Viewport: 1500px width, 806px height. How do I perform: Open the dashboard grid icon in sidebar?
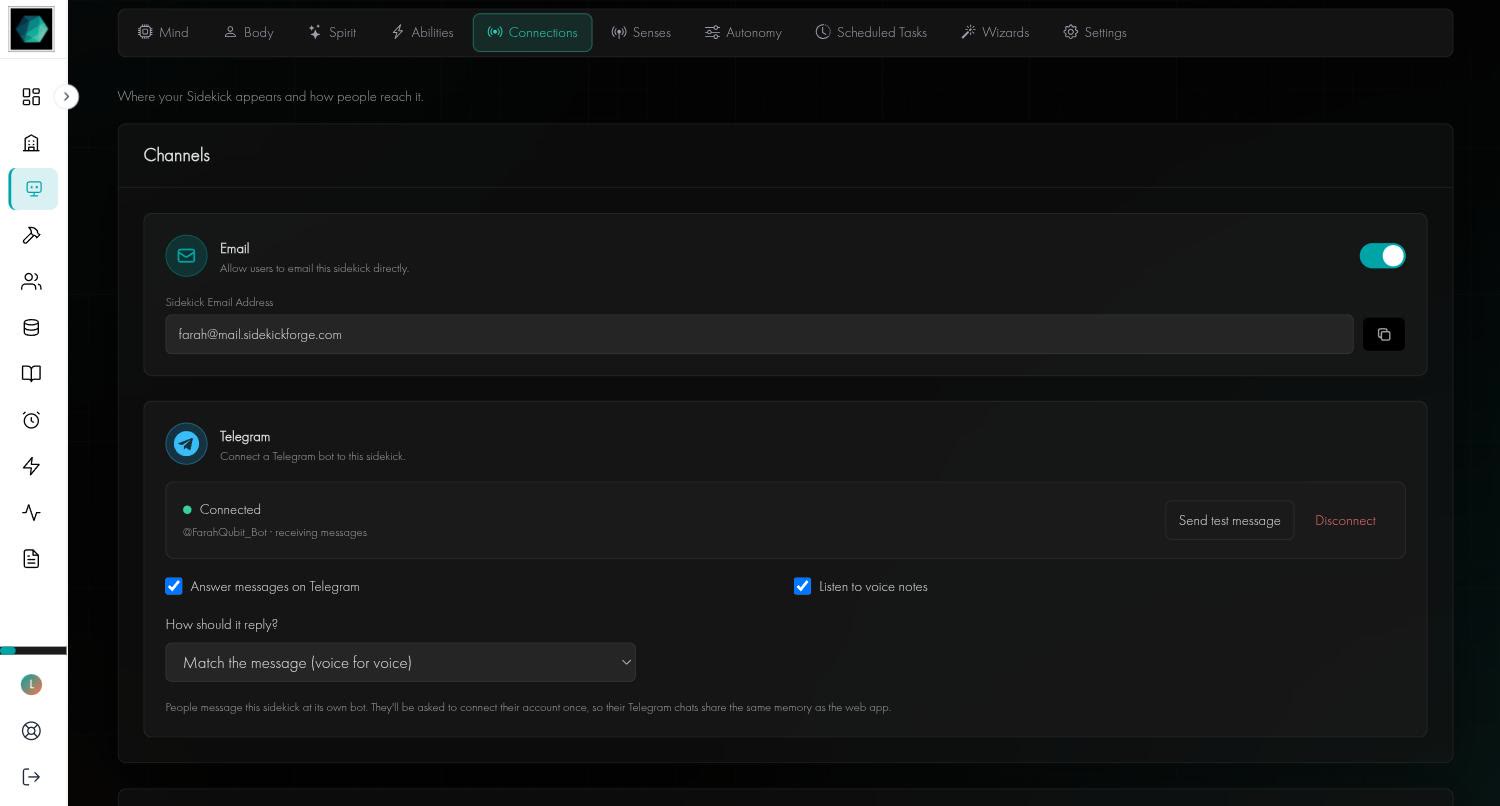31,97
